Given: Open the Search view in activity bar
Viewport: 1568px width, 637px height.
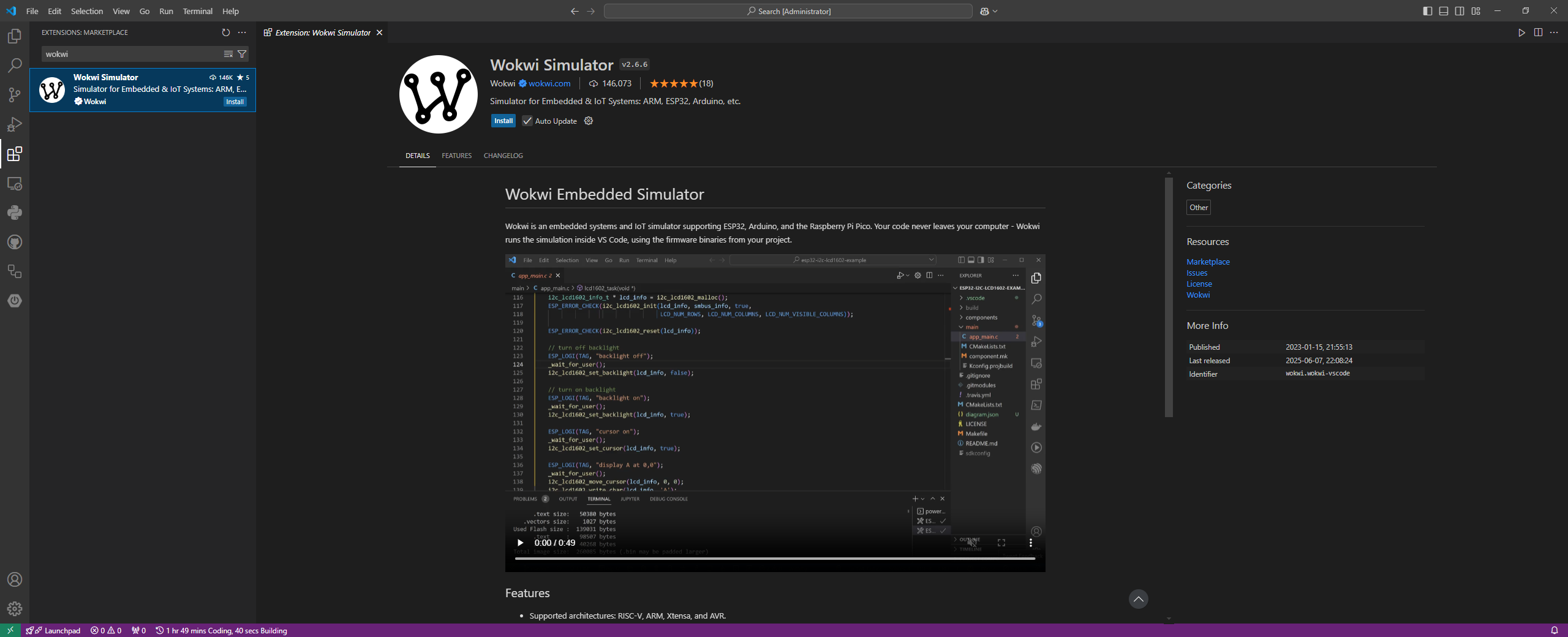Looking at the screenshot, I should [15, 65].
